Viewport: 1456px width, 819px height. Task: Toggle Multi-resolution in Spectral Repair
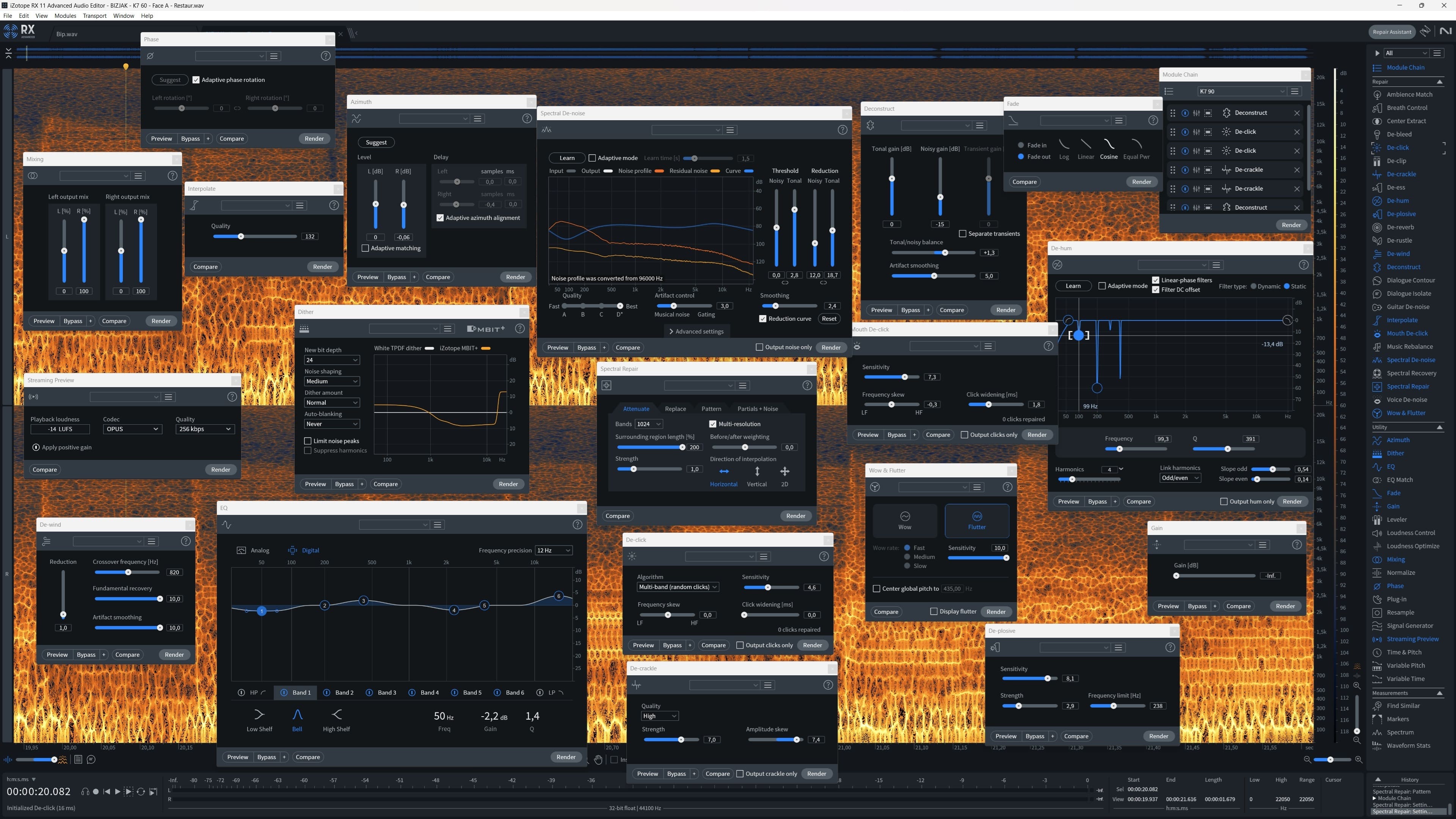point(713,424)
